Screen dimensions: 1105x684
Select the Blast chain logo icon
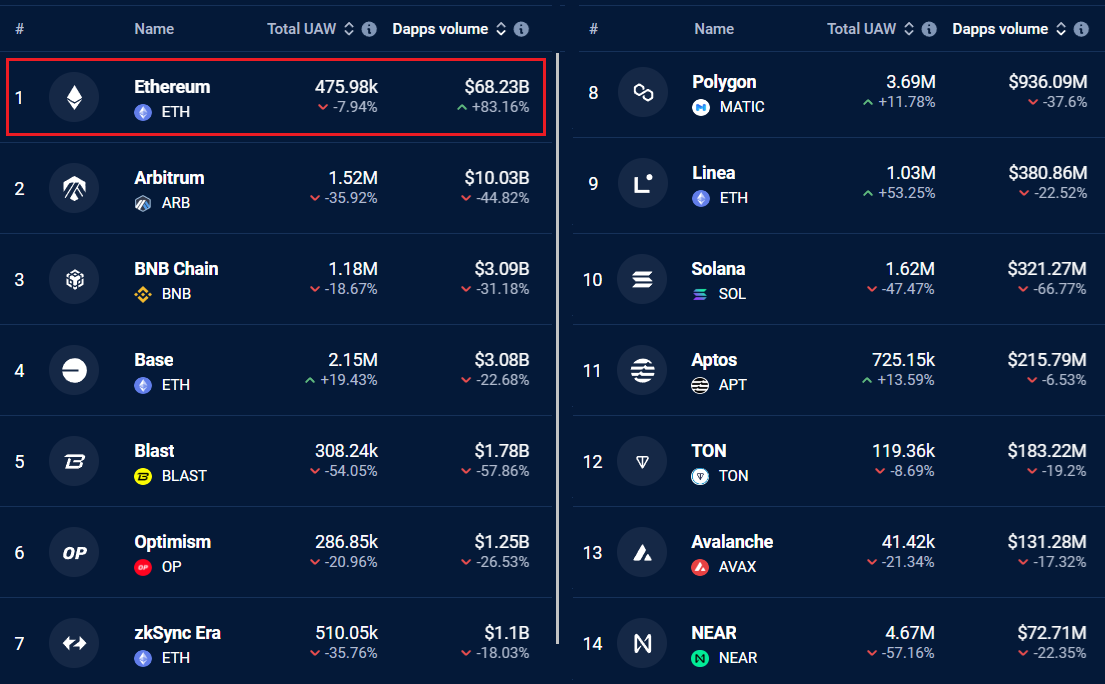[74, 461]
